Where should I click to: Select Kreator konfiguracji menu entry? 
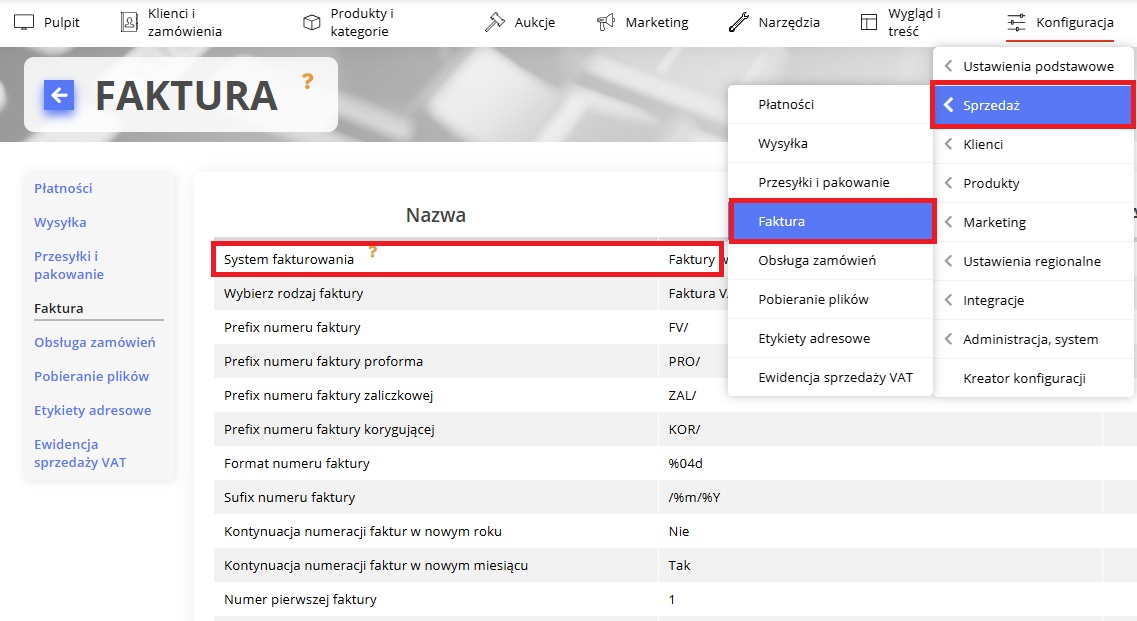(x=1033, y=378)
